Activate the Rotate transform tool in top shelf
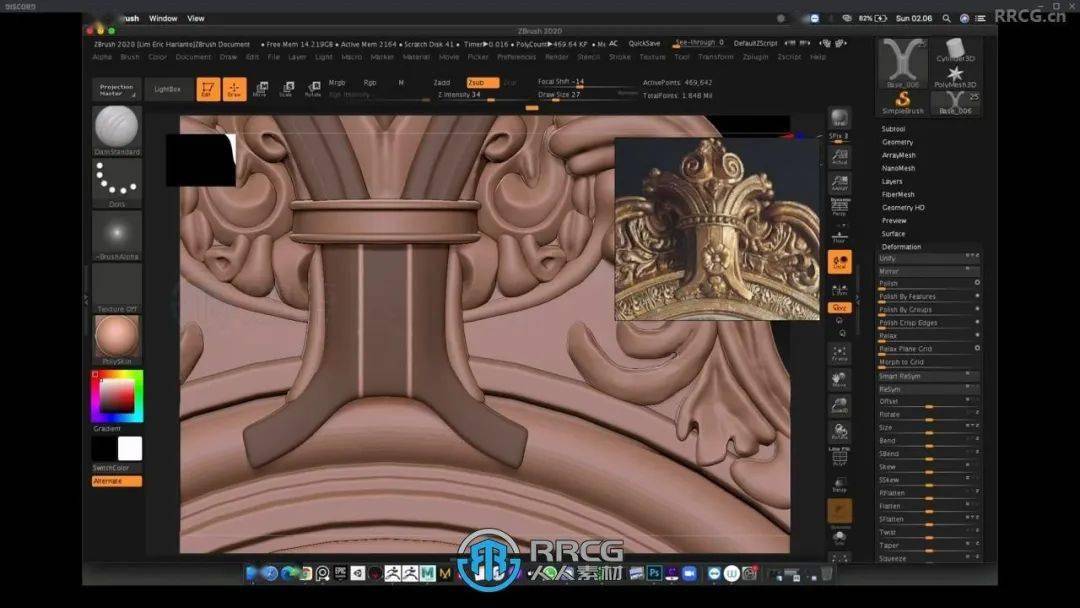The width and height of the screenshot is (1080, 608). pos(313,89)
